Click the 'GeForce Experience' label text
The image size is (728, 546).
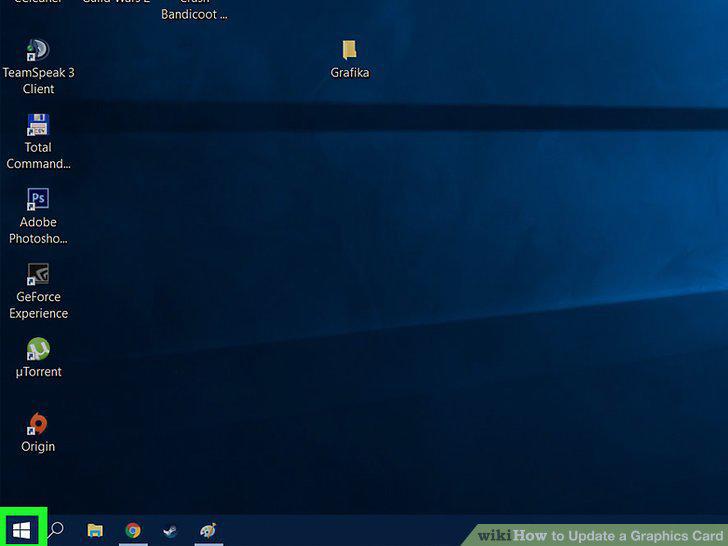pyautogui.click(x=38, y=305)
